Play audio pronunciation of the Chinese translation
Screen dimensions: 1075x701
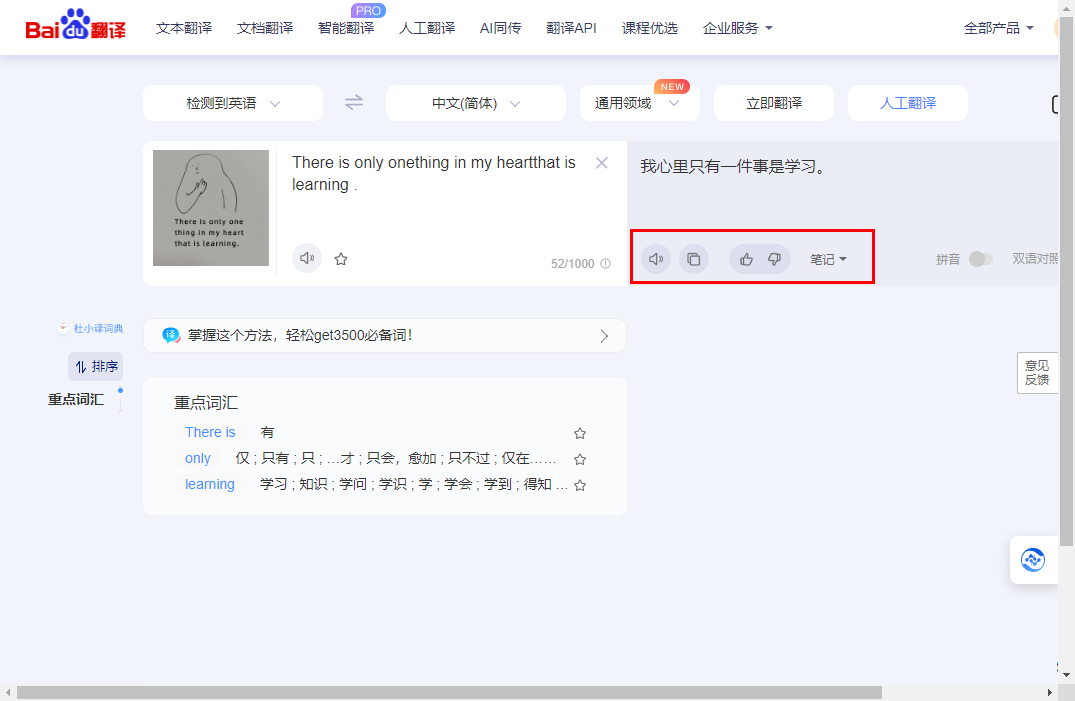[x=655, y=258]
